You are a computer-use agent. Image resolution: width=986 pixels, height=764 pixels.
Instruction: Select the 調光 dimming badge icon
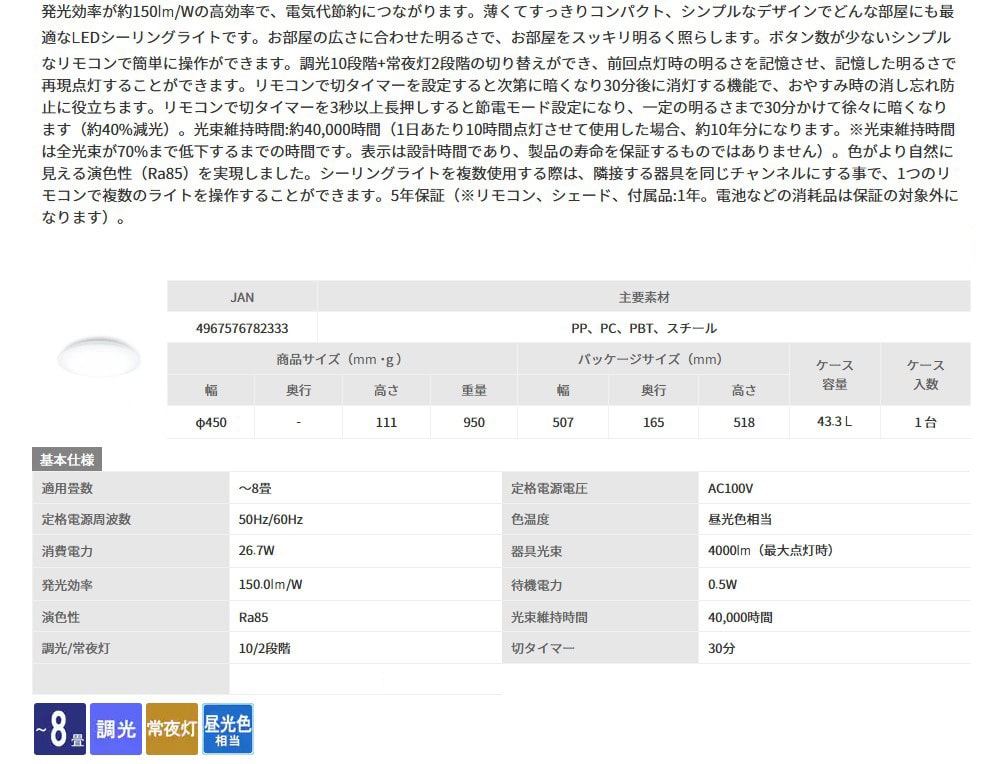click(x=116, y=730)
